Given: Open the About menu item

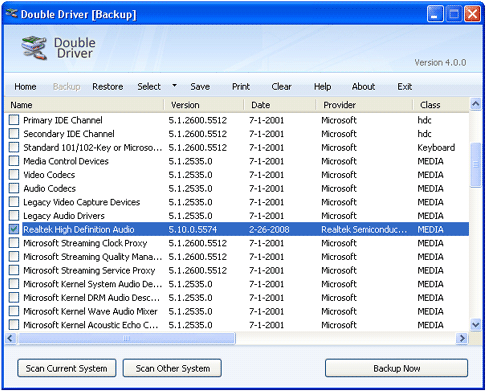Looking at the screenshot, I should pyautogui.click(x=363, y=87).
